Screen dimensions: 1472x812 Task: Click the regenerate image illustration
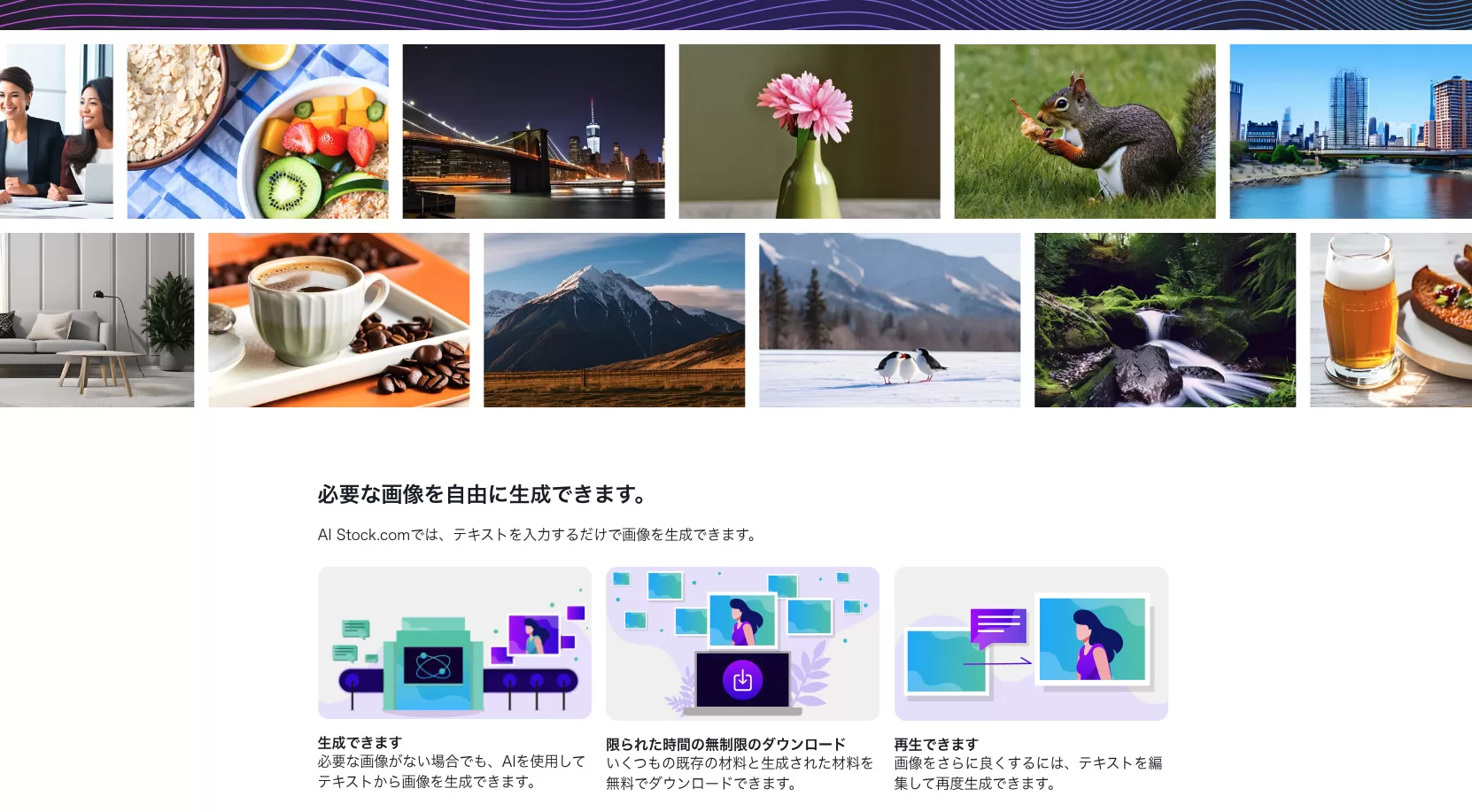click(x=1031, y=644)
